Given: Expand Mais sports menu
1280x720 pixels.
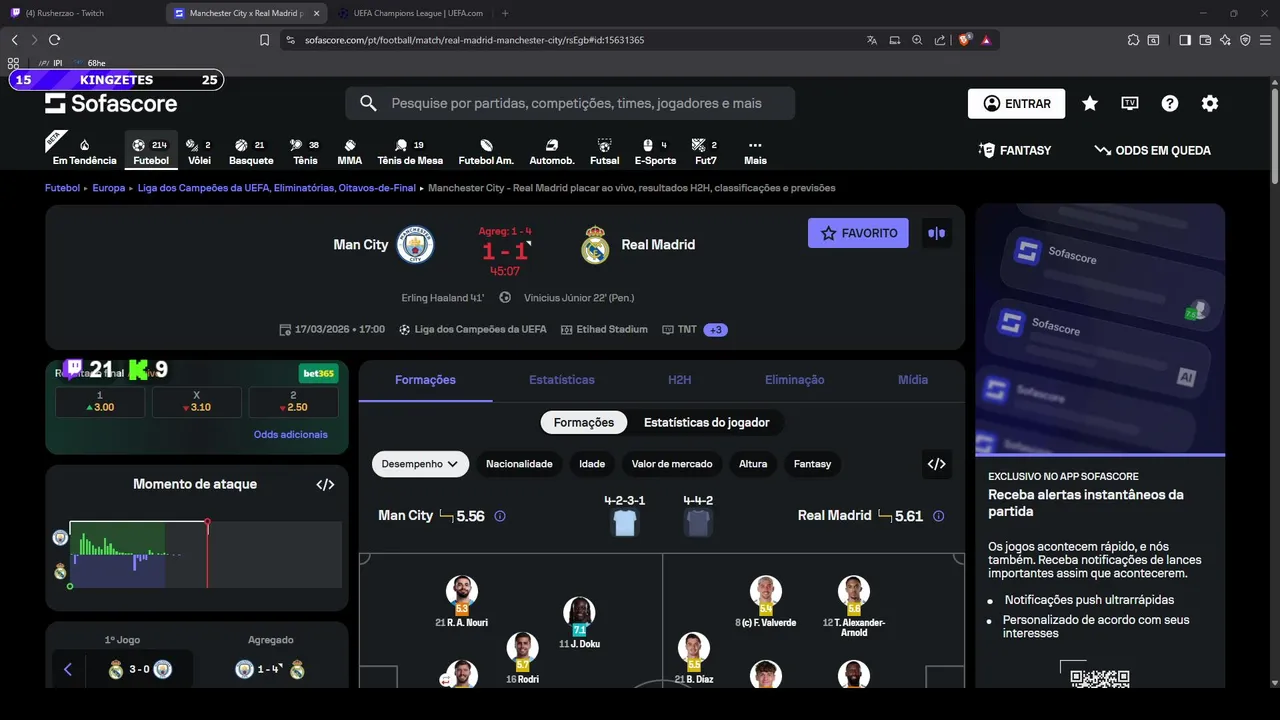Looking at the screenshot, I should [x=755, y=152].
